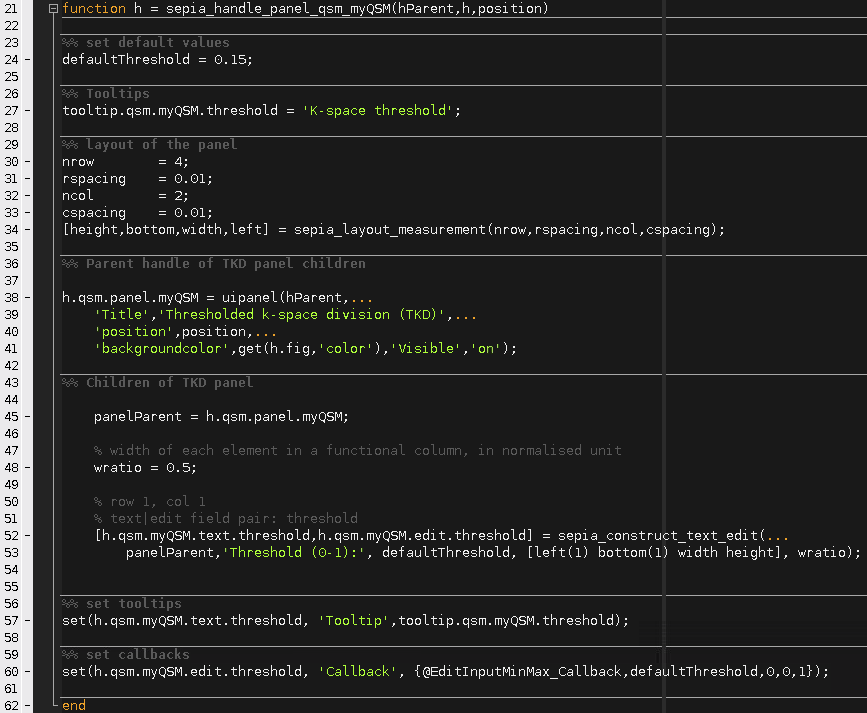Select line number 29 in the gutter
The image size is (867, 713).
pos(11,145)
